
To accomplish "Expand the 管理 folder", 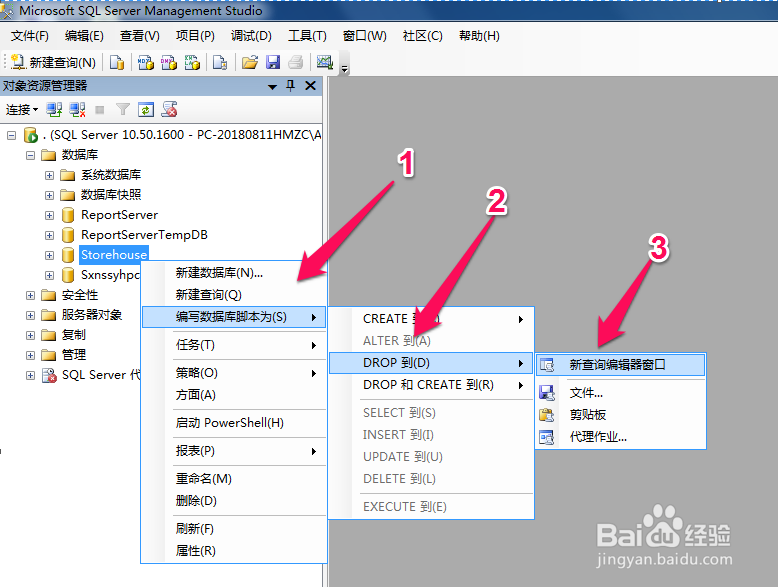I will tap(30, 355).
